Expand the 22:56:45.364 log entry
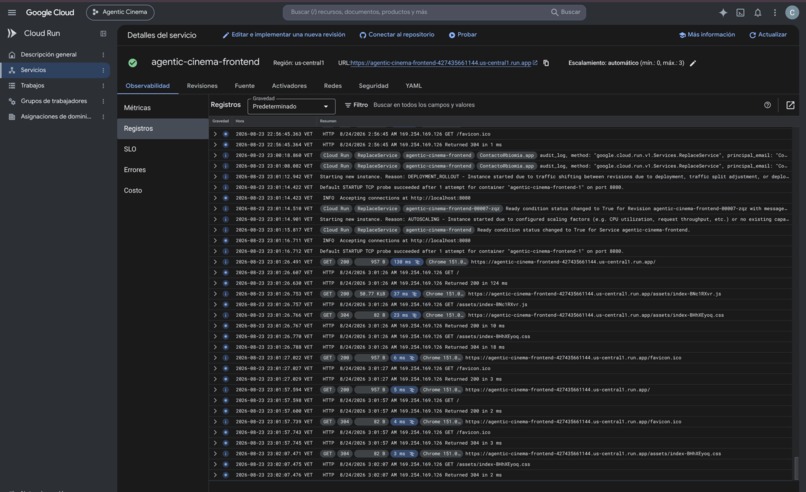 (x=215, y=145)
